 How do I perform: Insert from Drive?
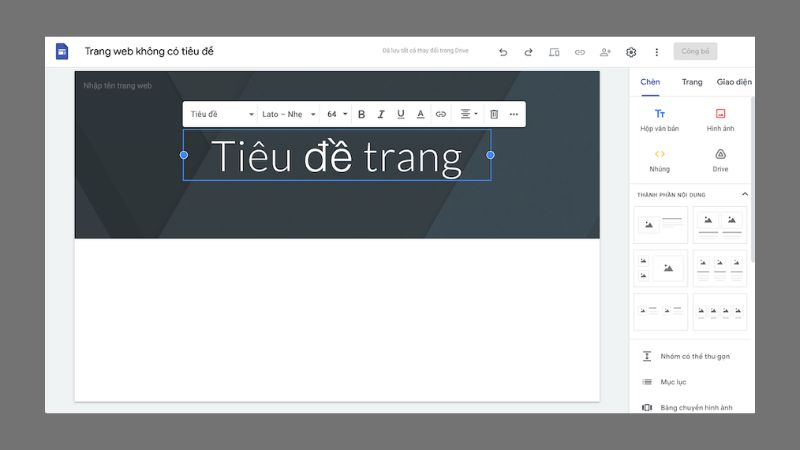(720, 160)
